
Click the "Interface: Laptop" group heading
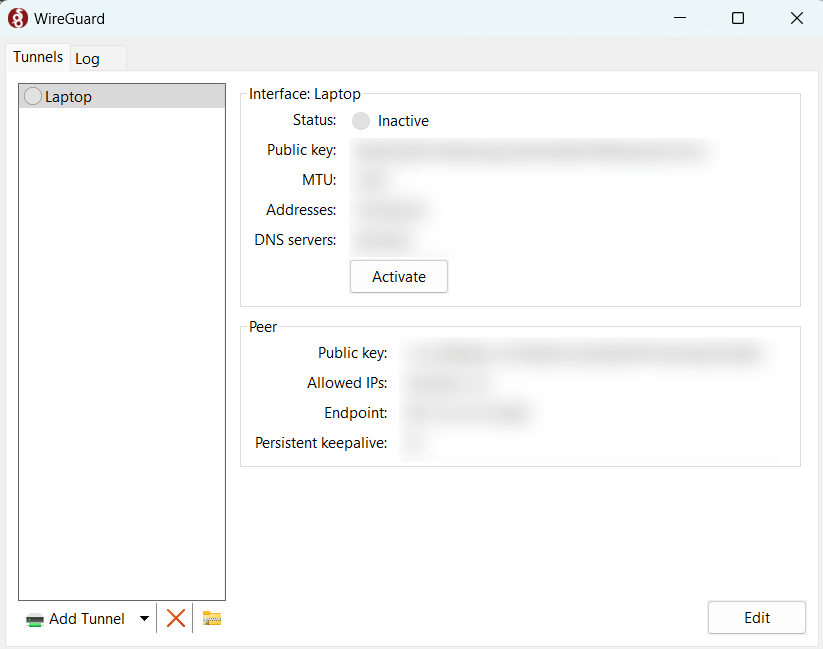coord(304,94)
